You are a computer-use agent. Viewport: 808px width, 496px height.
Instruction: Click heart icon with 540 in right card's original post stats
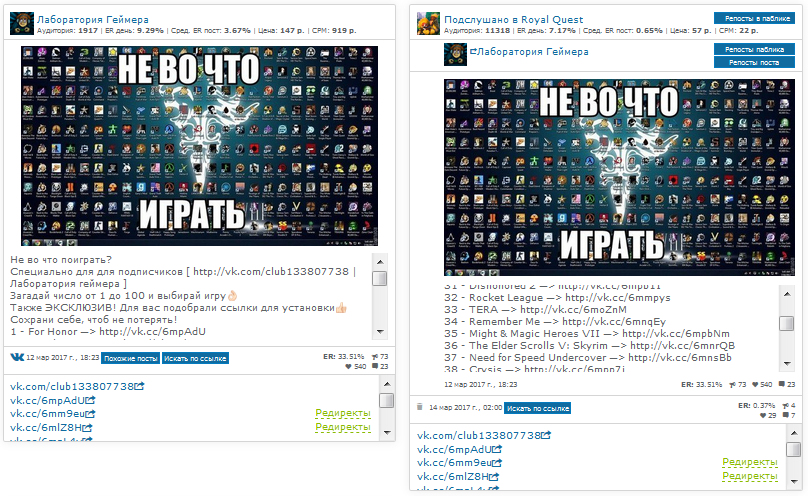click(755, 384)
